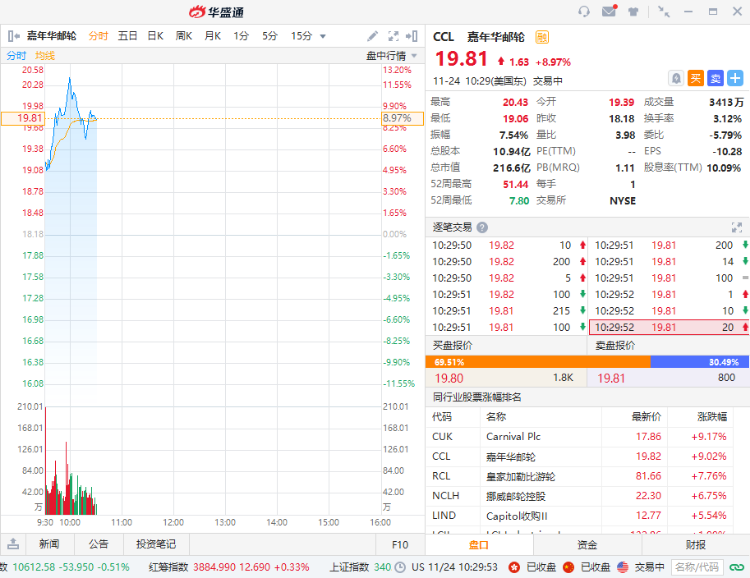
Task: Click the 名称/代码 search field
Action: (x=697, y=567)
